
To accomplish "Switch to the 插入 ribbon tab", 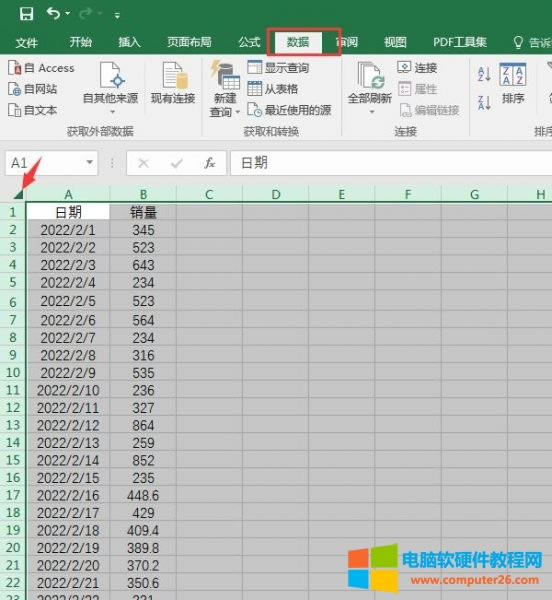I will click(129, 42).
